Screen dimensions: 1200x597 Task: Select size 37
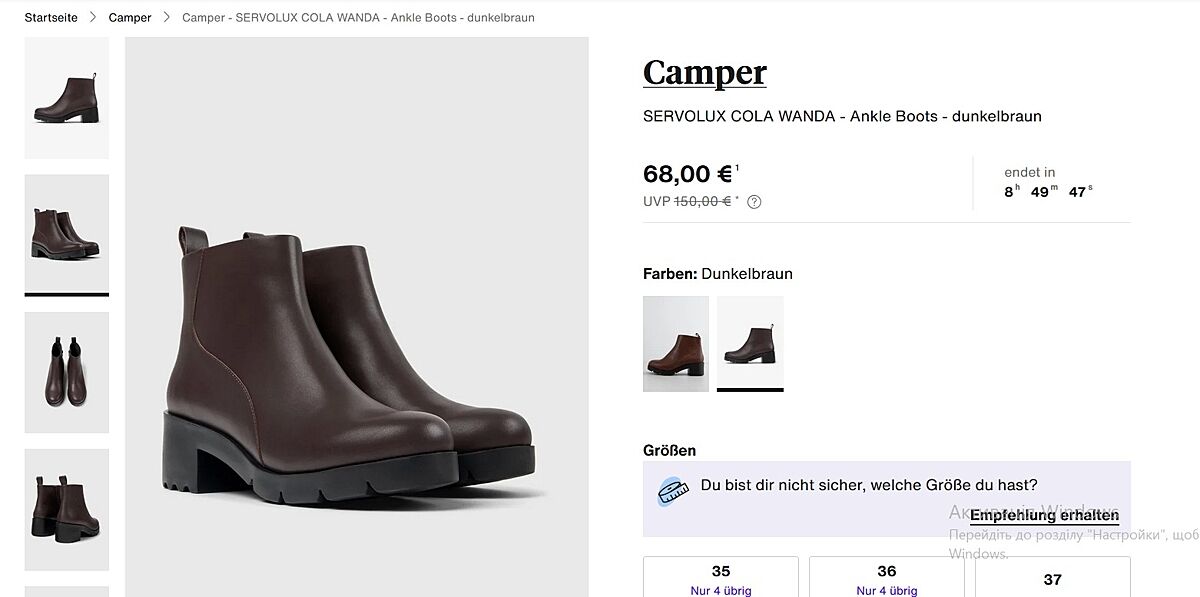click(x=1052, y=579)
